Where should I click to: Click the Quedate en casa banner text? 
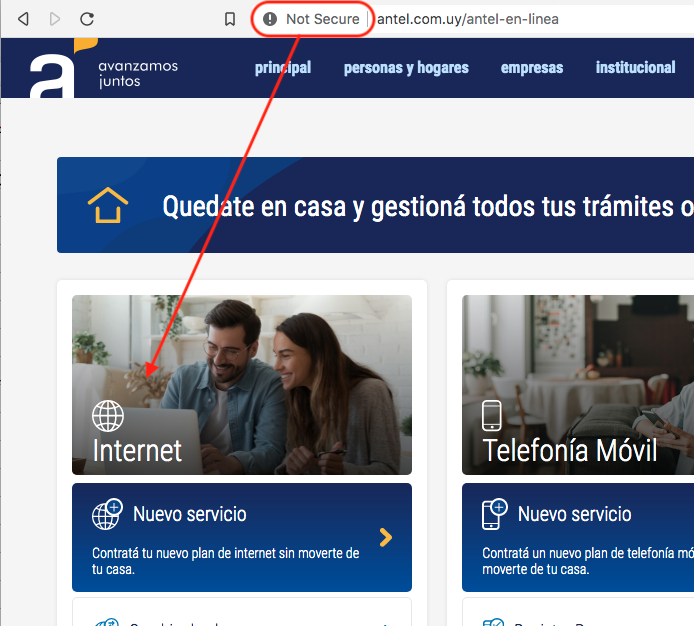428,207
